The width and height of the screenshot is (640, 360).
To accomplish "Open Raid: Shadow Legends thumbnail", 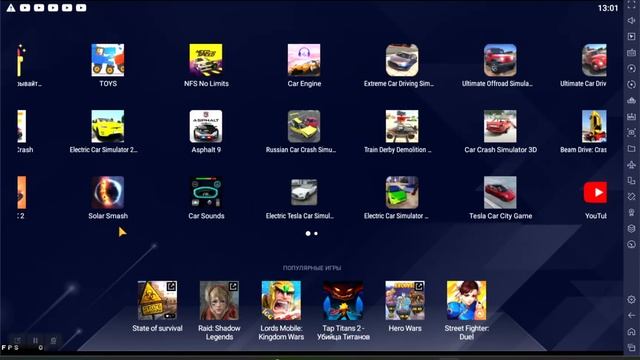I will 219,300.
